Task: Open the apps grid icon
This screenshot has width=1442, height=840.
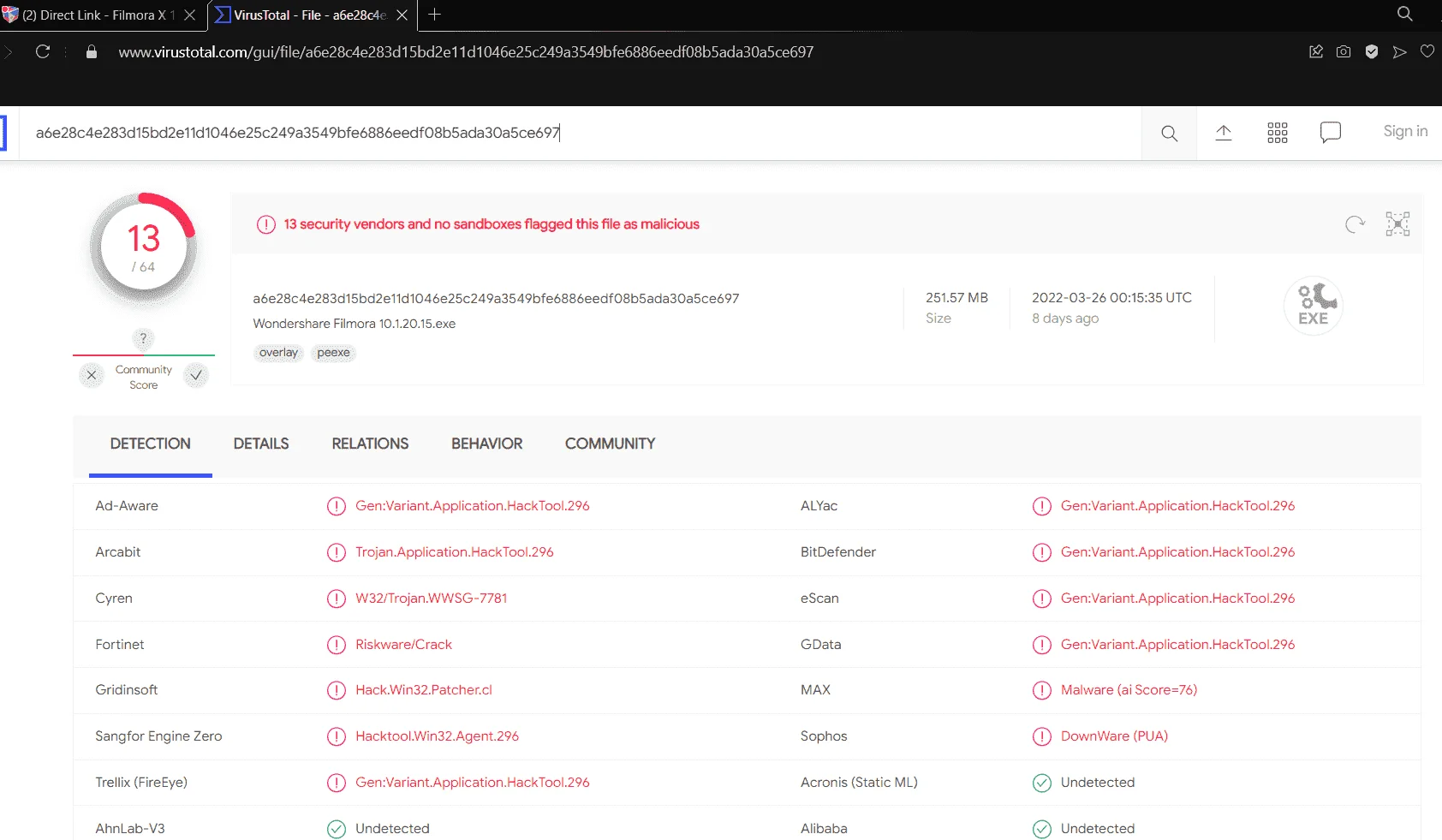Action: [x=1278, y=133]
